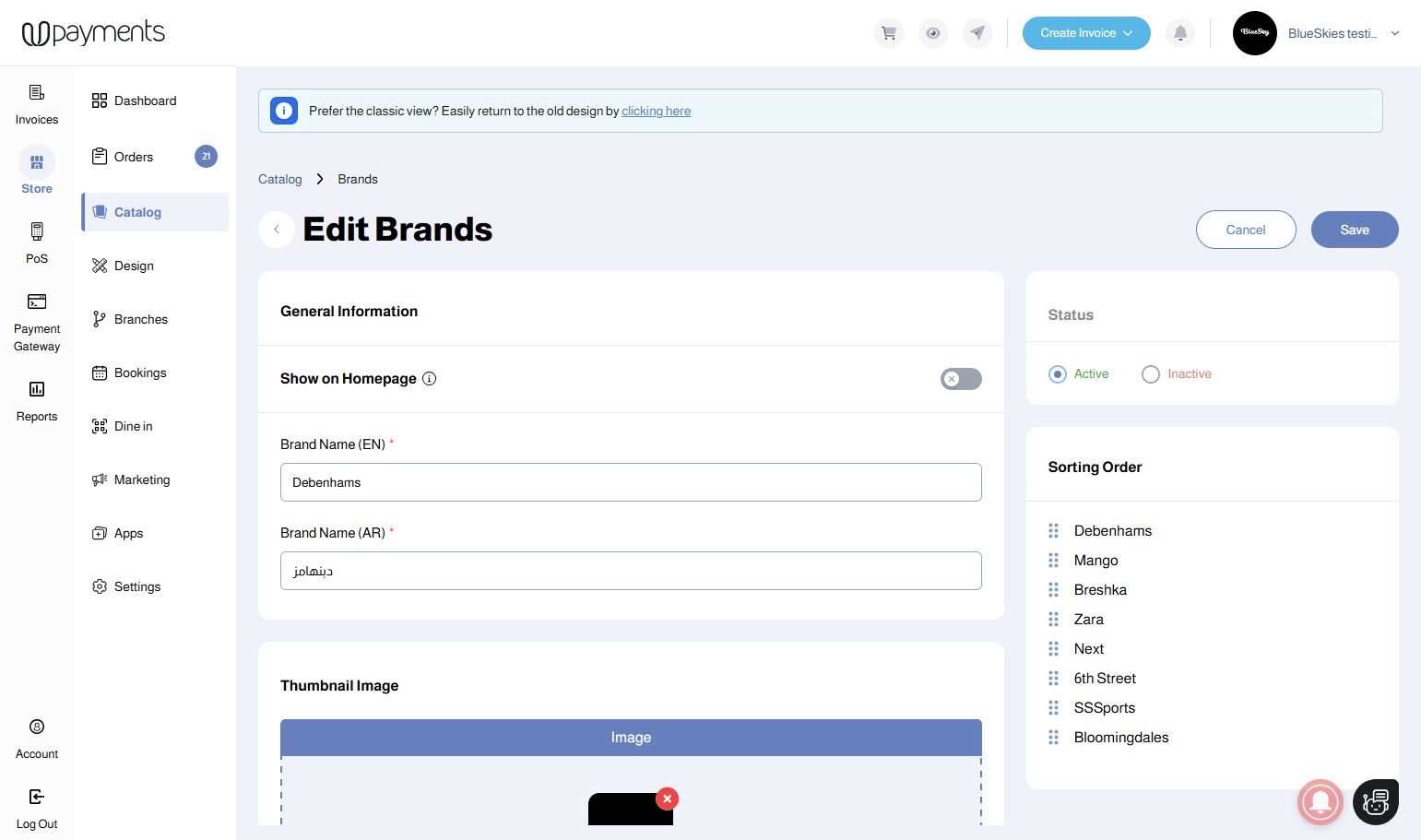Open PoS in the left rail
Viewport: 1421px width, 840px height.
pyautogui.click(x=37, y=244)
